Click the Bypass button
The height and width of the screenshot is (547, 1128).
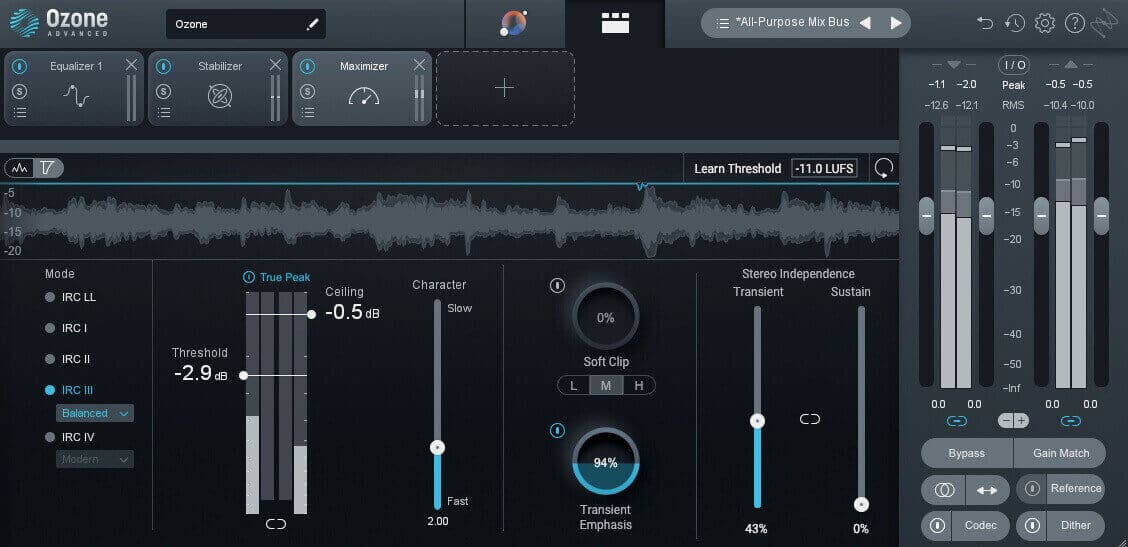966,453
